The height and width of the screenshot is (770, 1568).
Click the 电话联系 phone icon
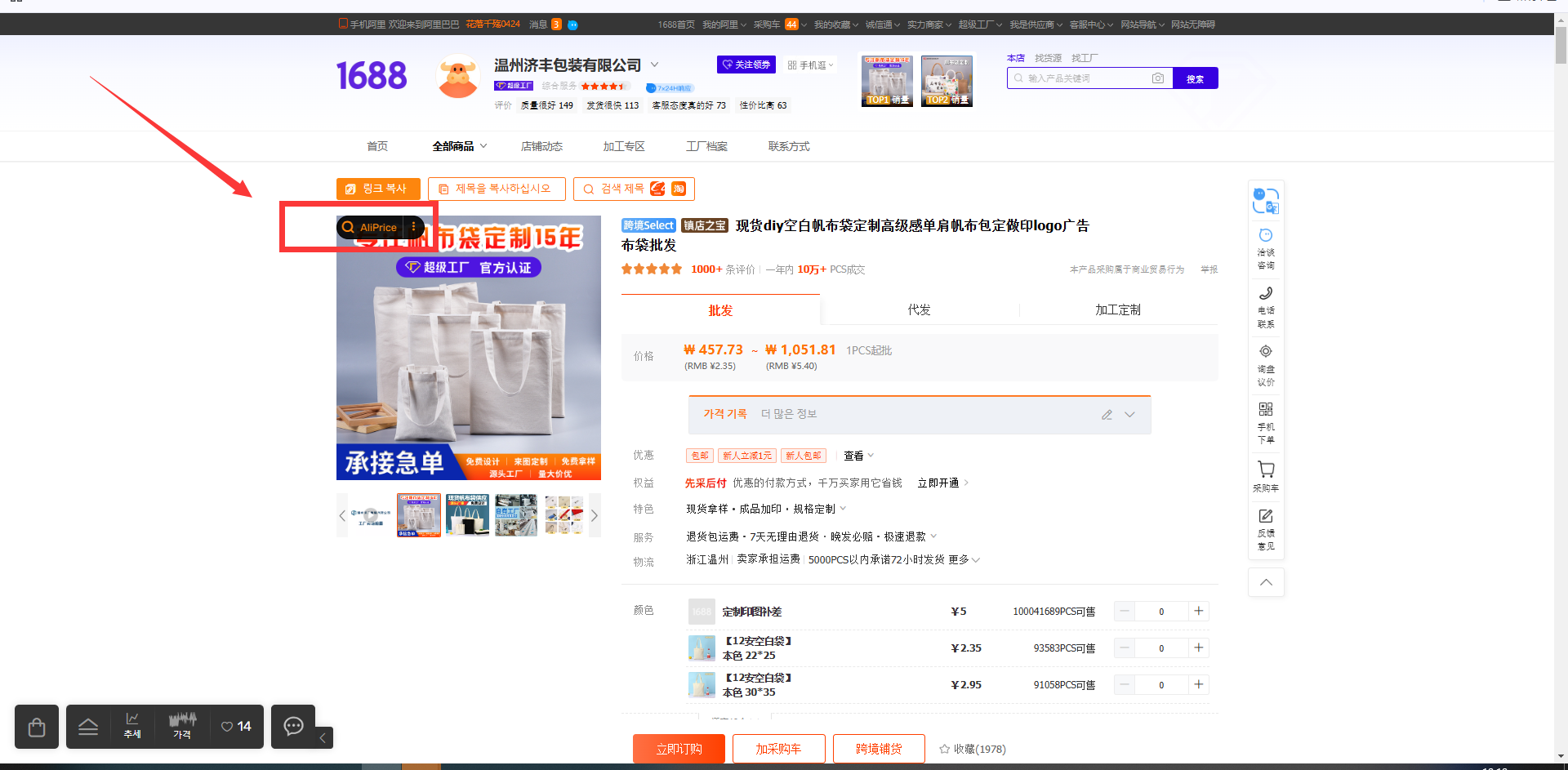point(1266,307)
